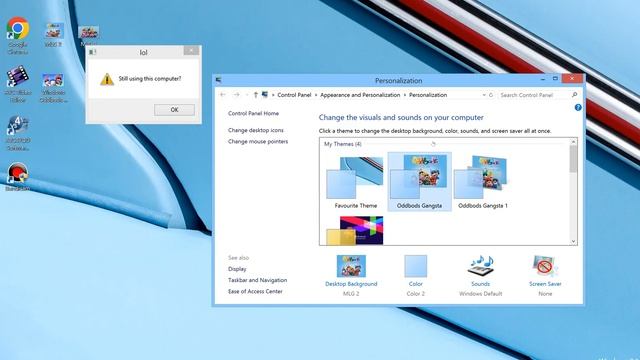Click the theme list scroll-up arrow
The width and height of the screenshot is (640, 360).
pyautogui.click(x=573, y=142)
